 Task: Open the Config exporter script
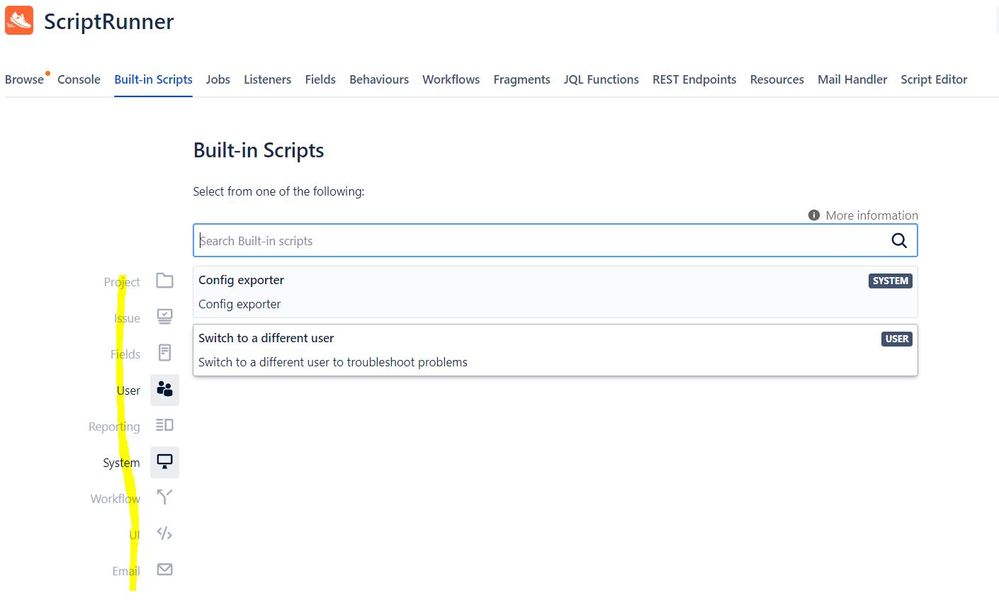coord(555,292)
